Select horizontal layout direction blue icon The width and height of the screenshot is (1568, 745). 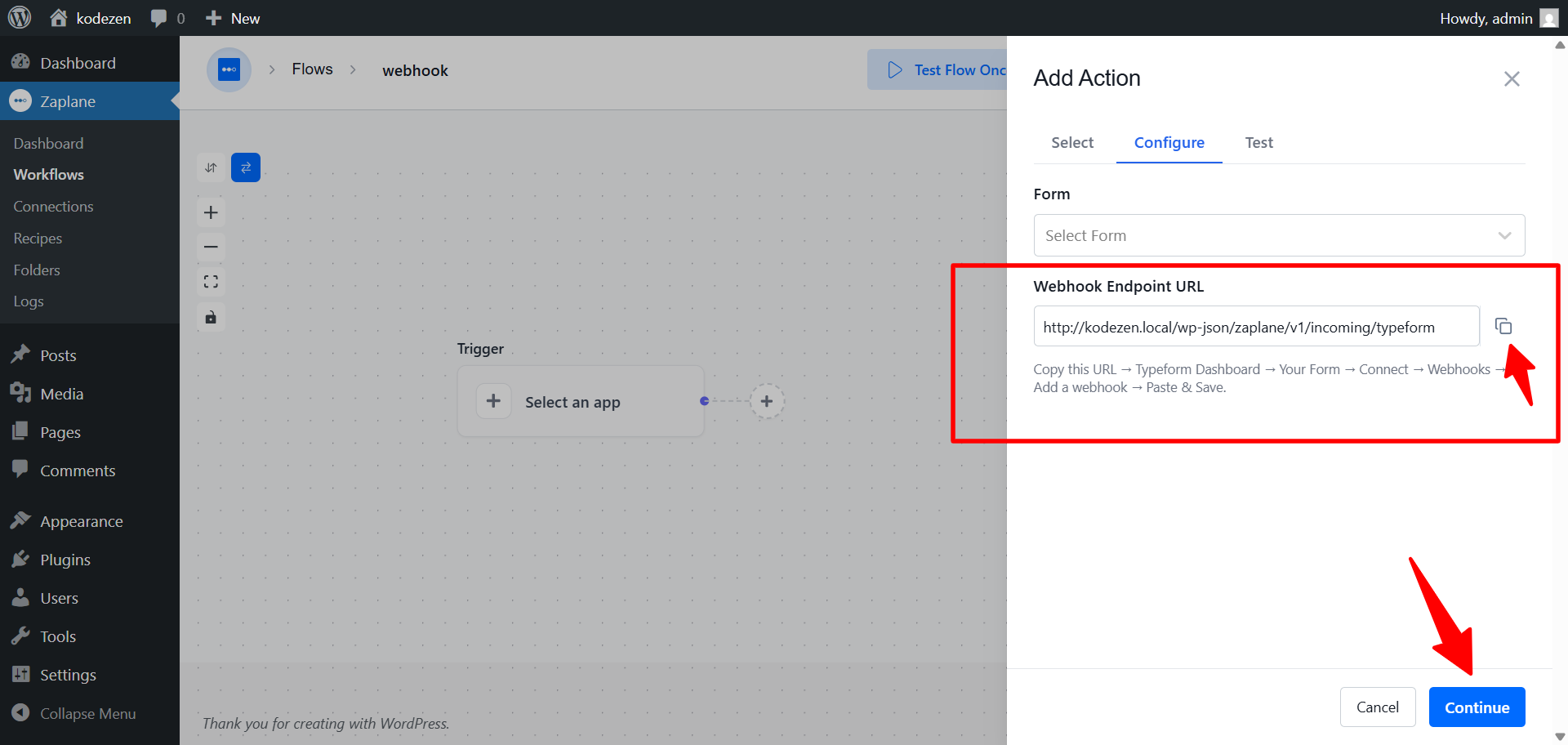(x=246, y=167)
